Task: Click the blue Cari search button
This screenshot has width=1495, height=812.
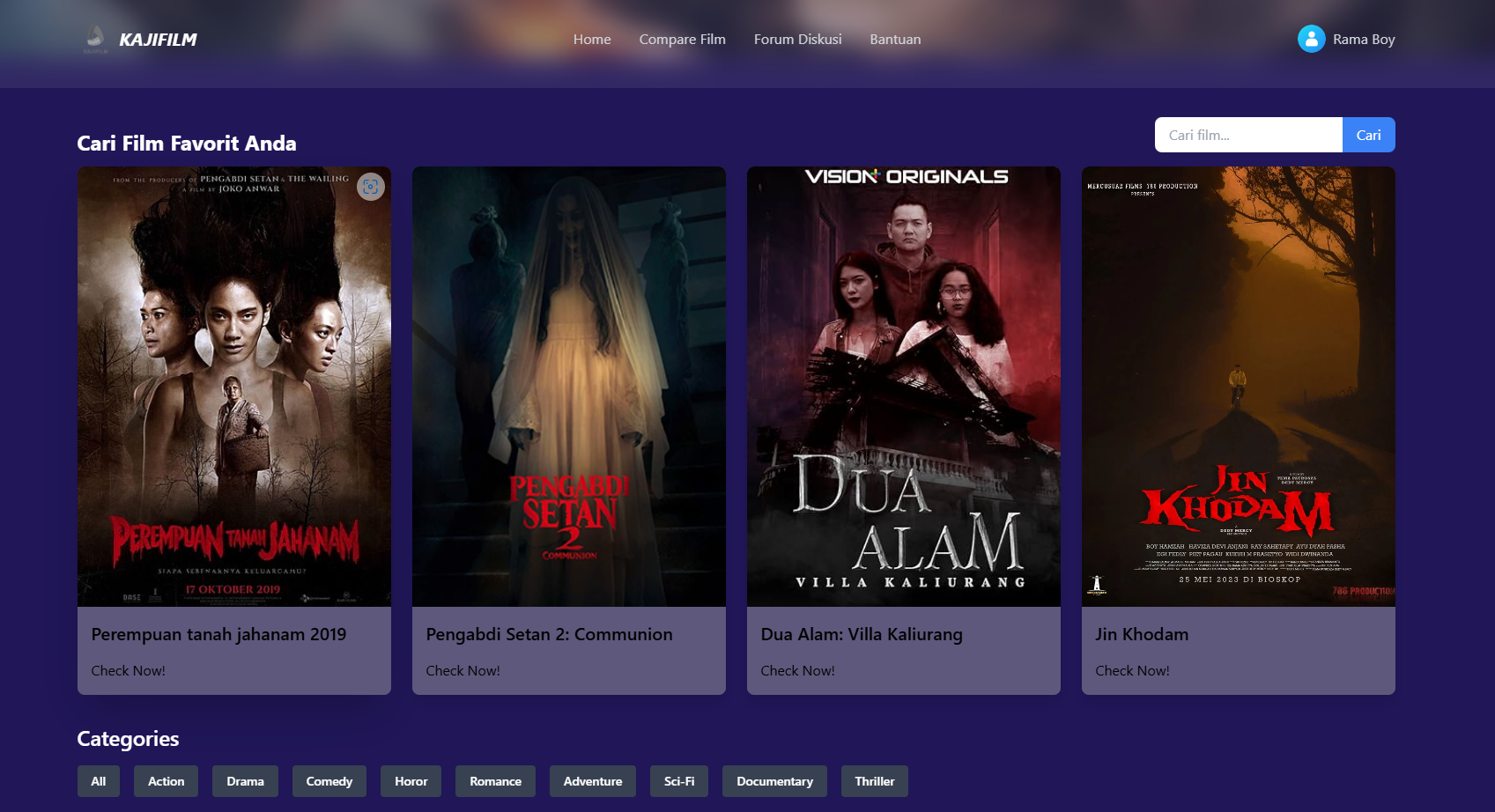Action: [x=1368, y=135]
